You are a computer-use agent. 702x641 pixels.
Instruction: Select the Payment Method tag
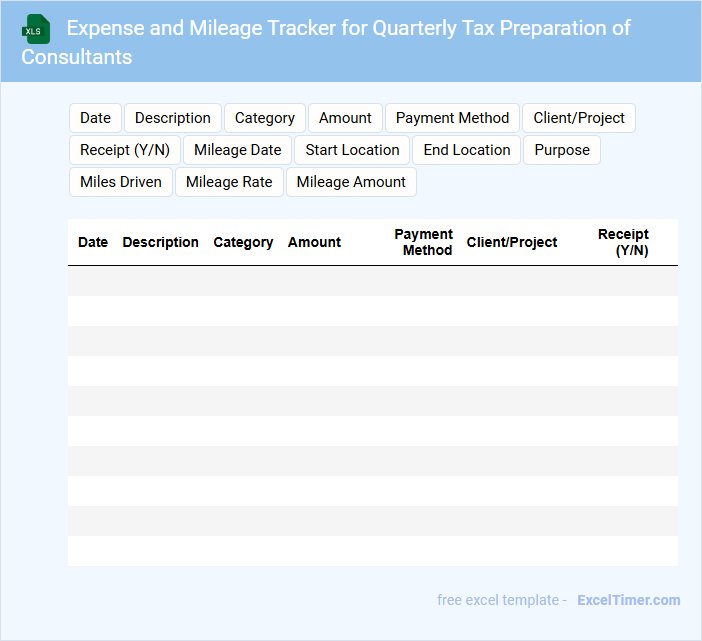click(x=452, y=118)
